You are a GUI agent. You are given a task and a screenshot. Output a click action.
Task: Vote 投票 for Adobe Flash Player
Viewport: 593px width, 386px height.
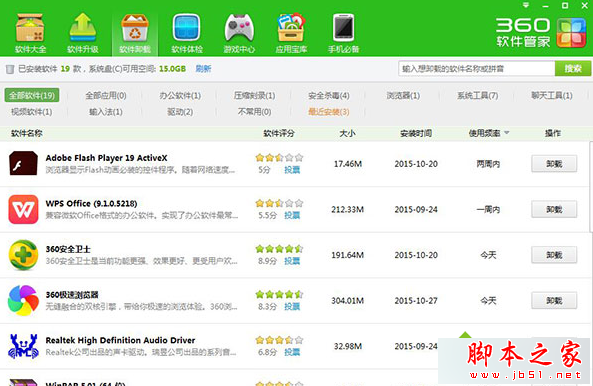point(292,170)
